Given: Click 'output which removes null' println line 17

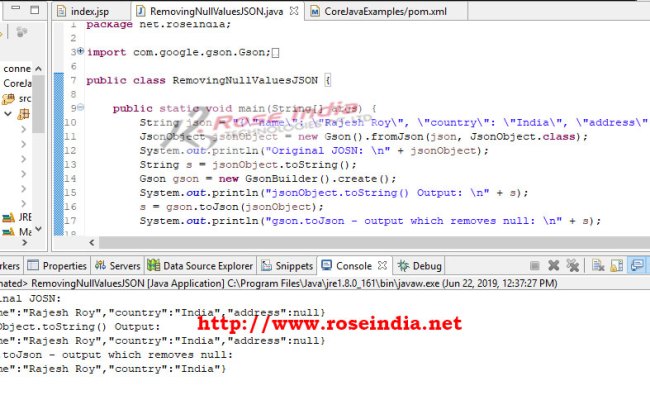Looking at the screenshot, I should (370, 221).
